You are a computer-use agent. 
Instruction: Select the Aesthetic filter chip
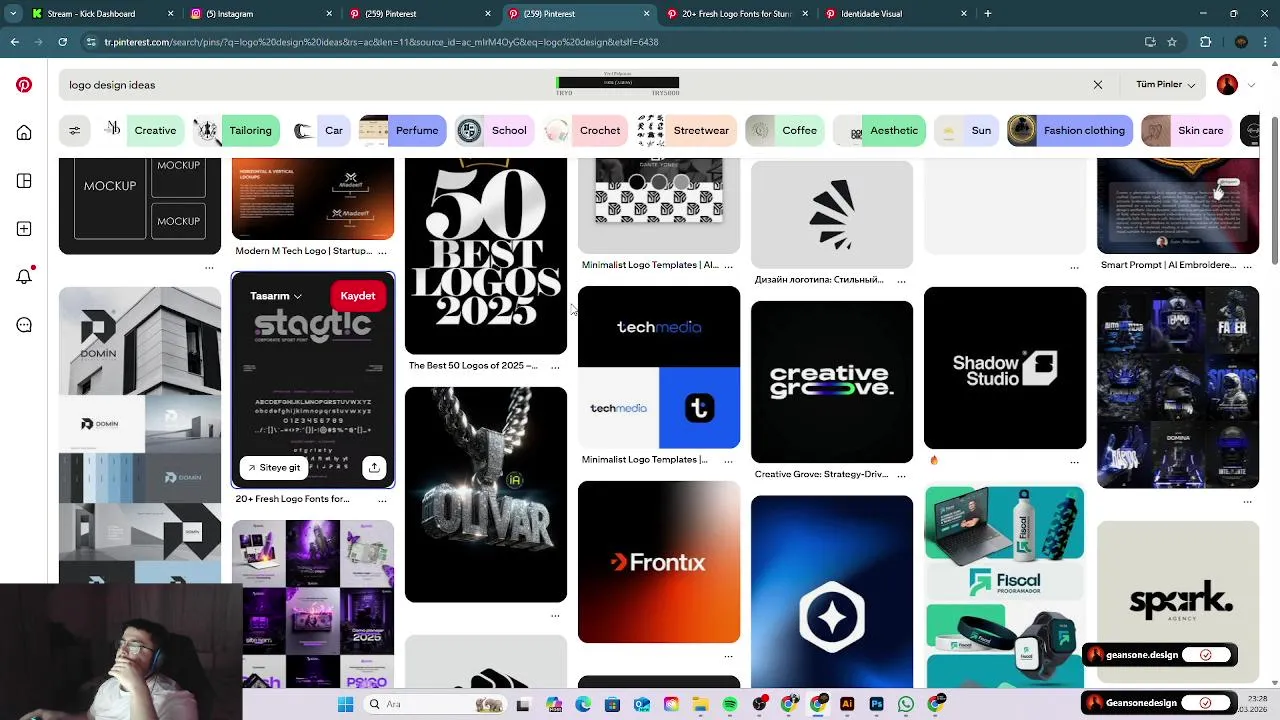tap(880, 131)
